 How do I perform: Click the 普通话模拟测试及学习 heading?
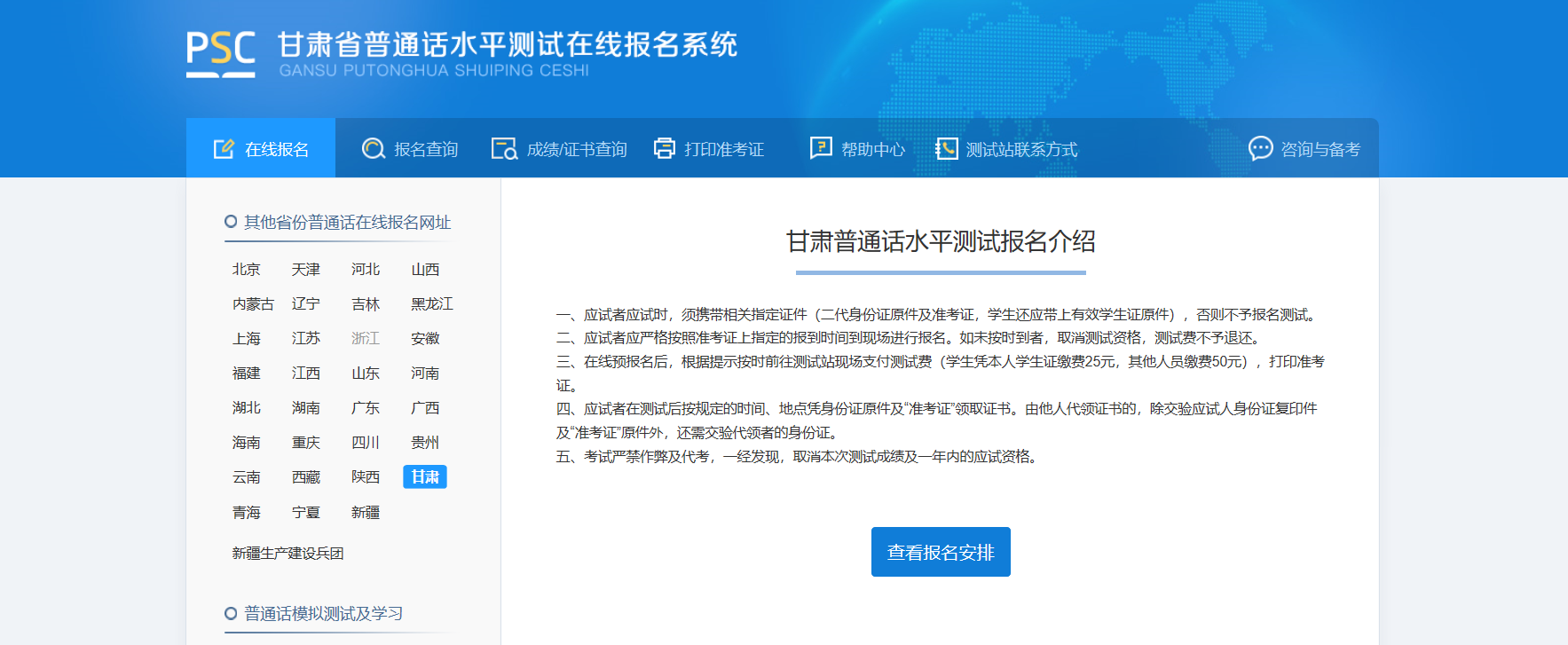(324, 613)
